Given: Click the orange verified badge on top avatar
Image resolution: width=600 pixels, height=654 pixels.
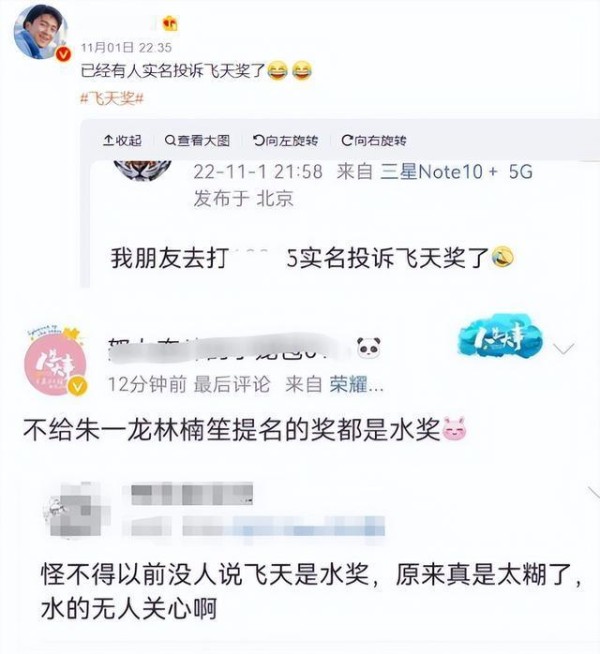Looking at the screenshot, I should coord(63,55).
